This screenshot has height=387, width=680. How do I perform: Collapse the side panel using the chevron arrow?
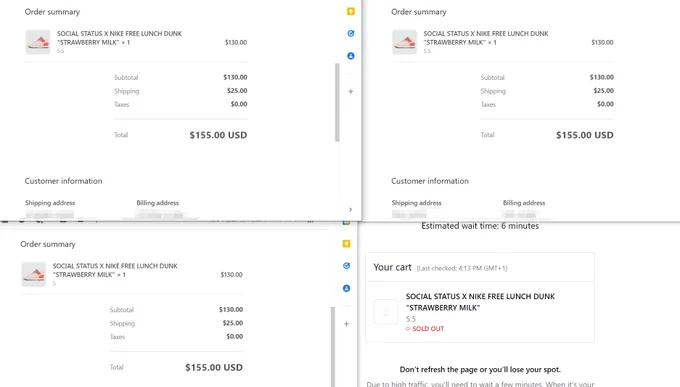pyautogui.click(x=350, y=210)
